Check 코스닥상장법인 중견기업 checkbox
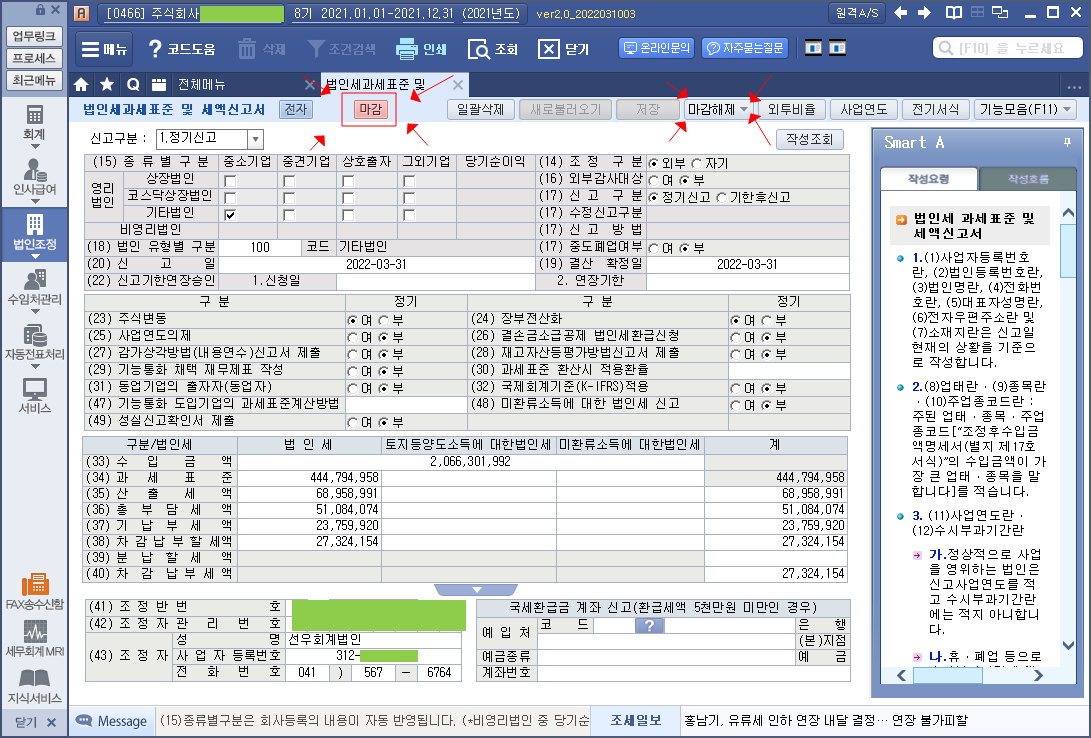1091x738 pixels. (x=289, y=198)
